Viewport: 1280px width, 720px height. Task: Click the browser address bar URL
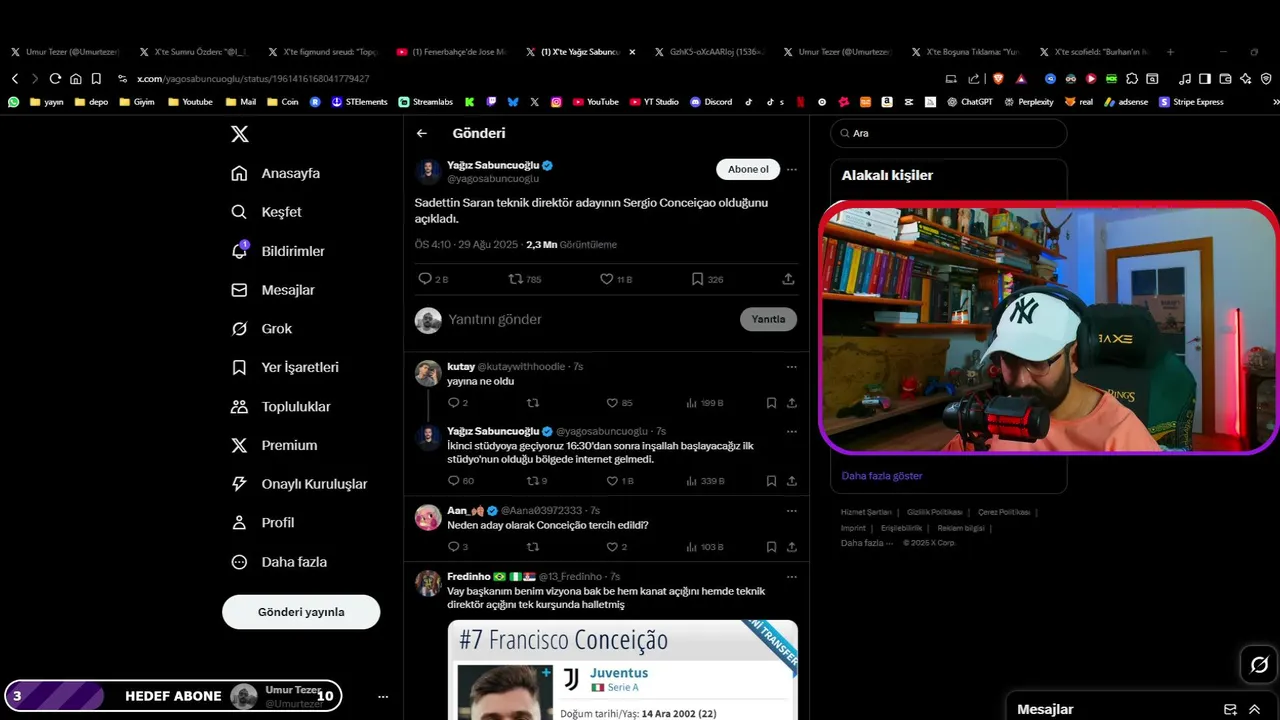pyautogui.click(x=253, y=78)
